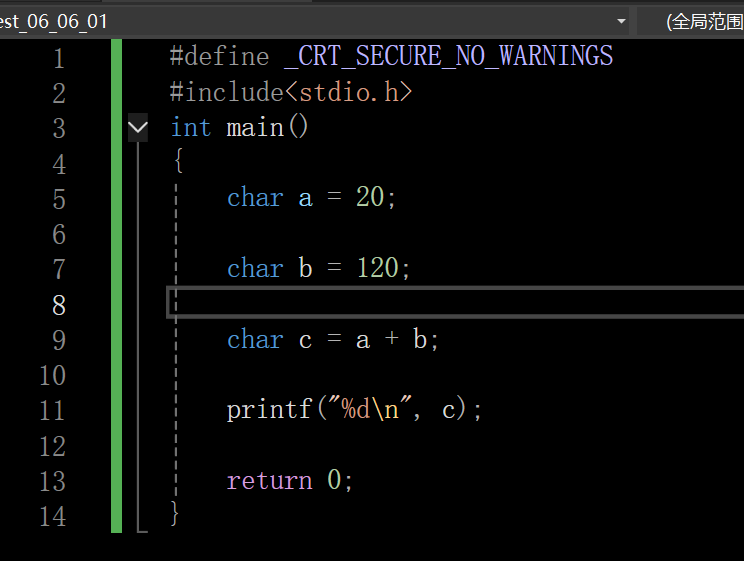Click line number 14 in the gutter
744x561 pixels.
pyautogui.click(x=52, y=516)
